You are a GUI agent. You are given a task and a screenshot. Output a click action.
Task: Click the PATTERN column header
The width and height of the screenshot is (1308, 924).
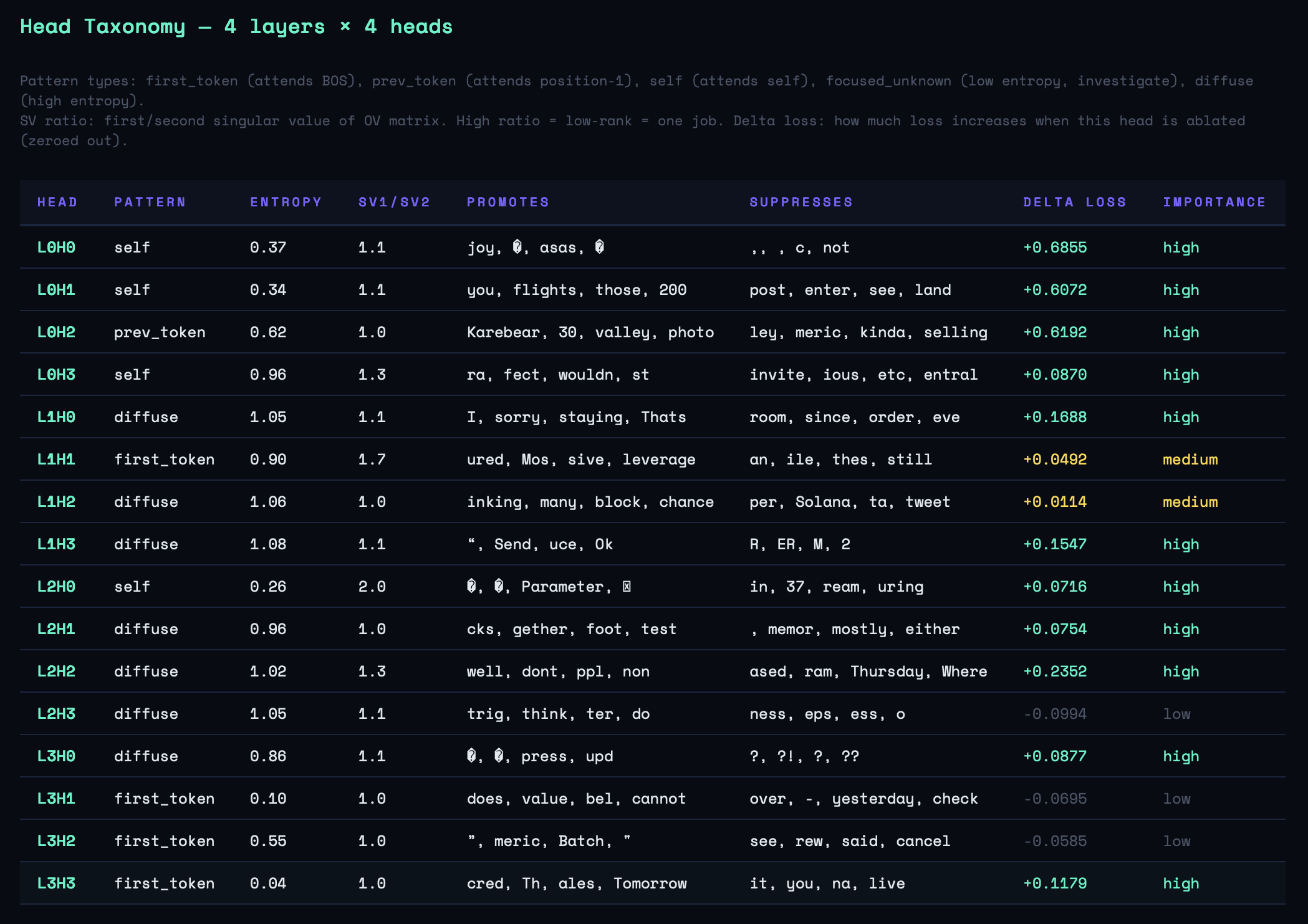150,202
